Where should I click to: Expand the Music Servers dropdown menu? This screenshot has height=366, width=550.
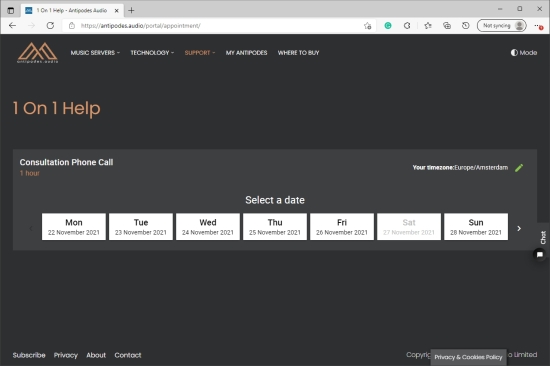(95, 53)
